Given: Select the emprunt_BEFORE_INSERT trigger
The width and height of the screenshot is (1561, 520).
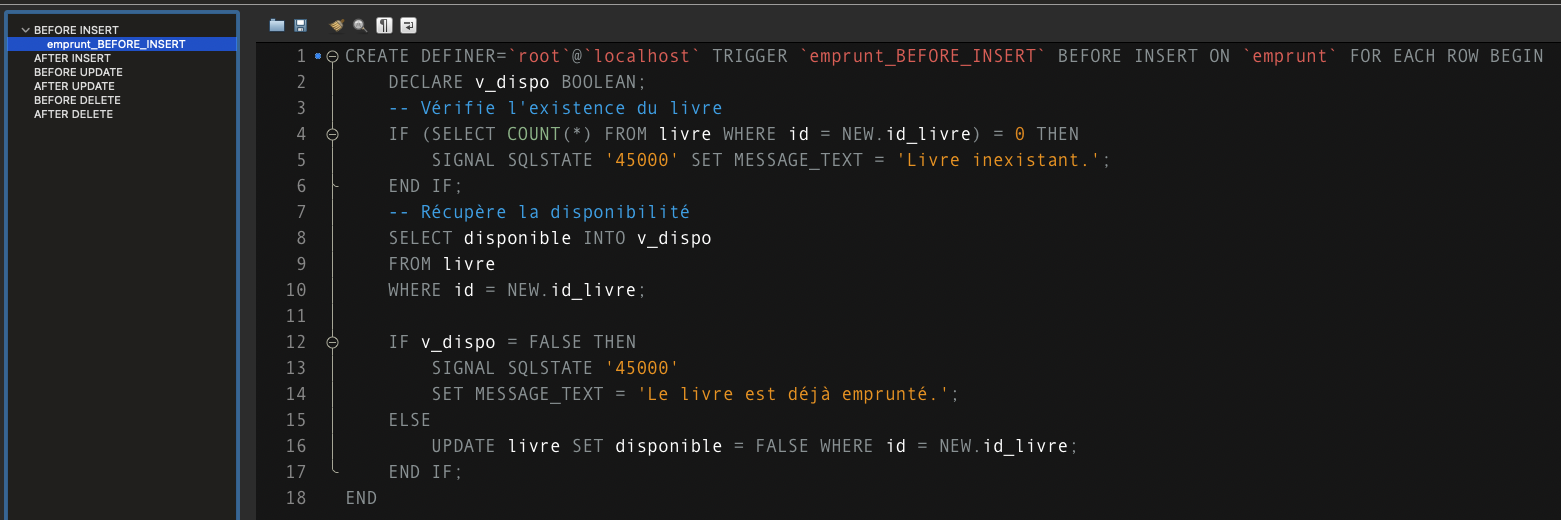Looking at the screenshot, I should (x=115, y=44).
